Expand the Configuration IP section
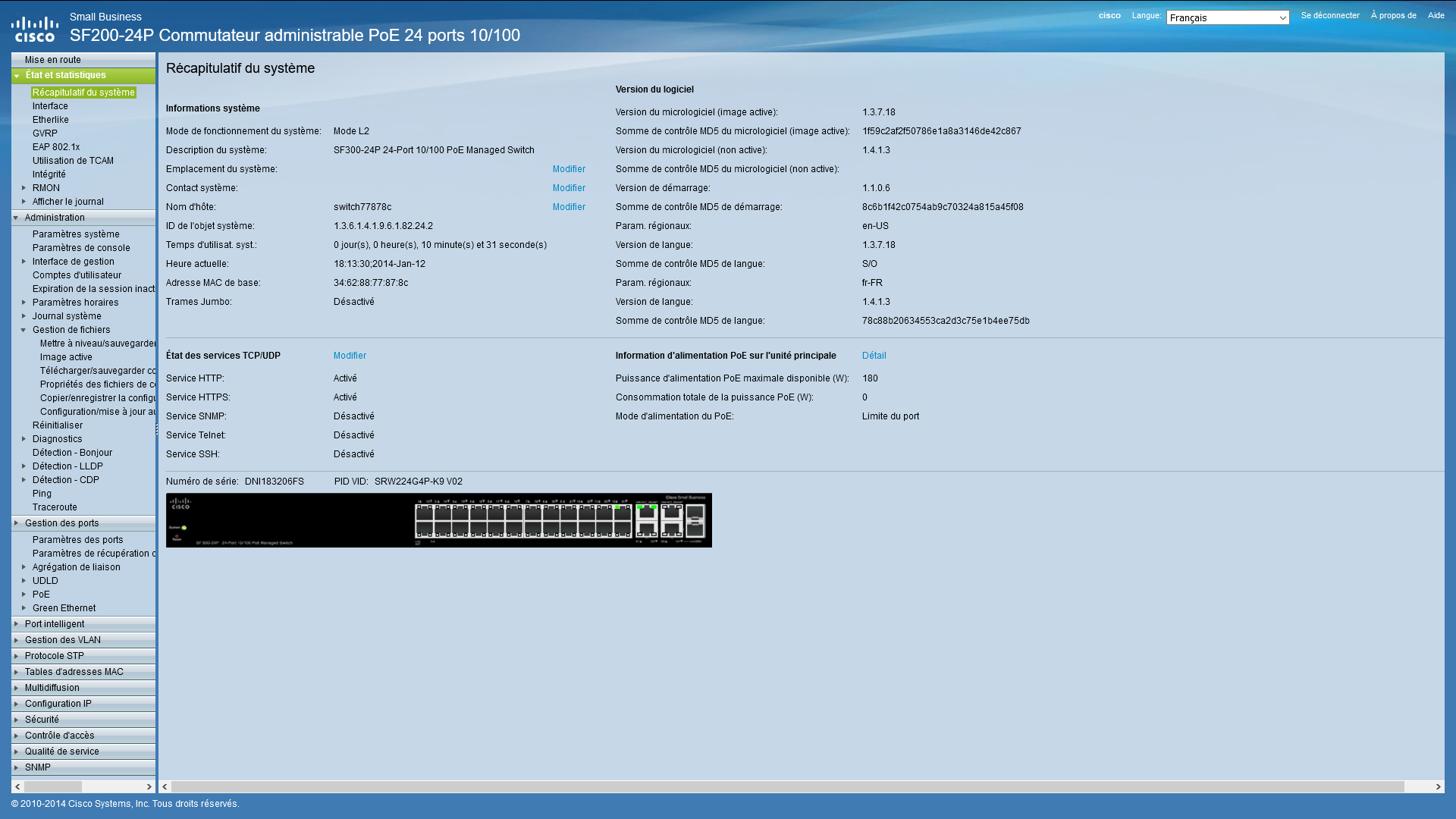Image resolution: width=1456 pixels, height=819 pixels. pos(16,704)
